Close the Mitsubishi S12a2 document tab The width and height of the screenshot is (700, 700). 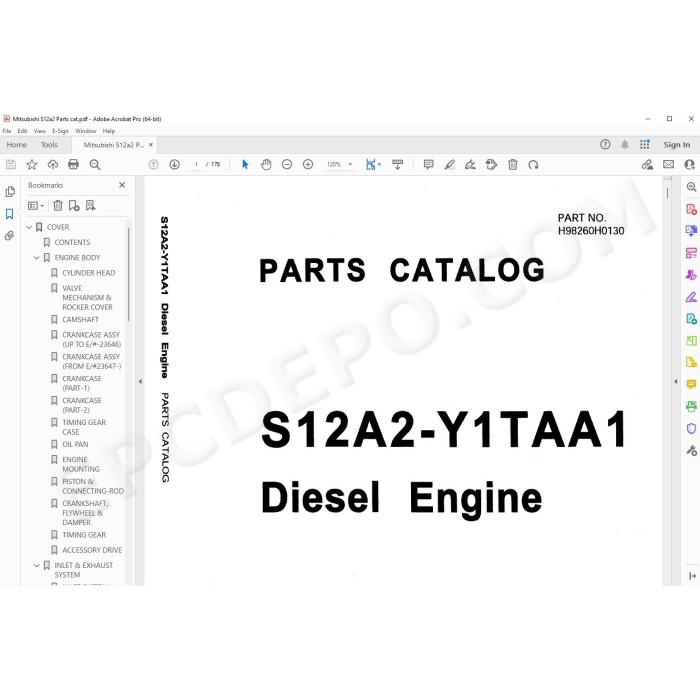(x=151, y=145)
